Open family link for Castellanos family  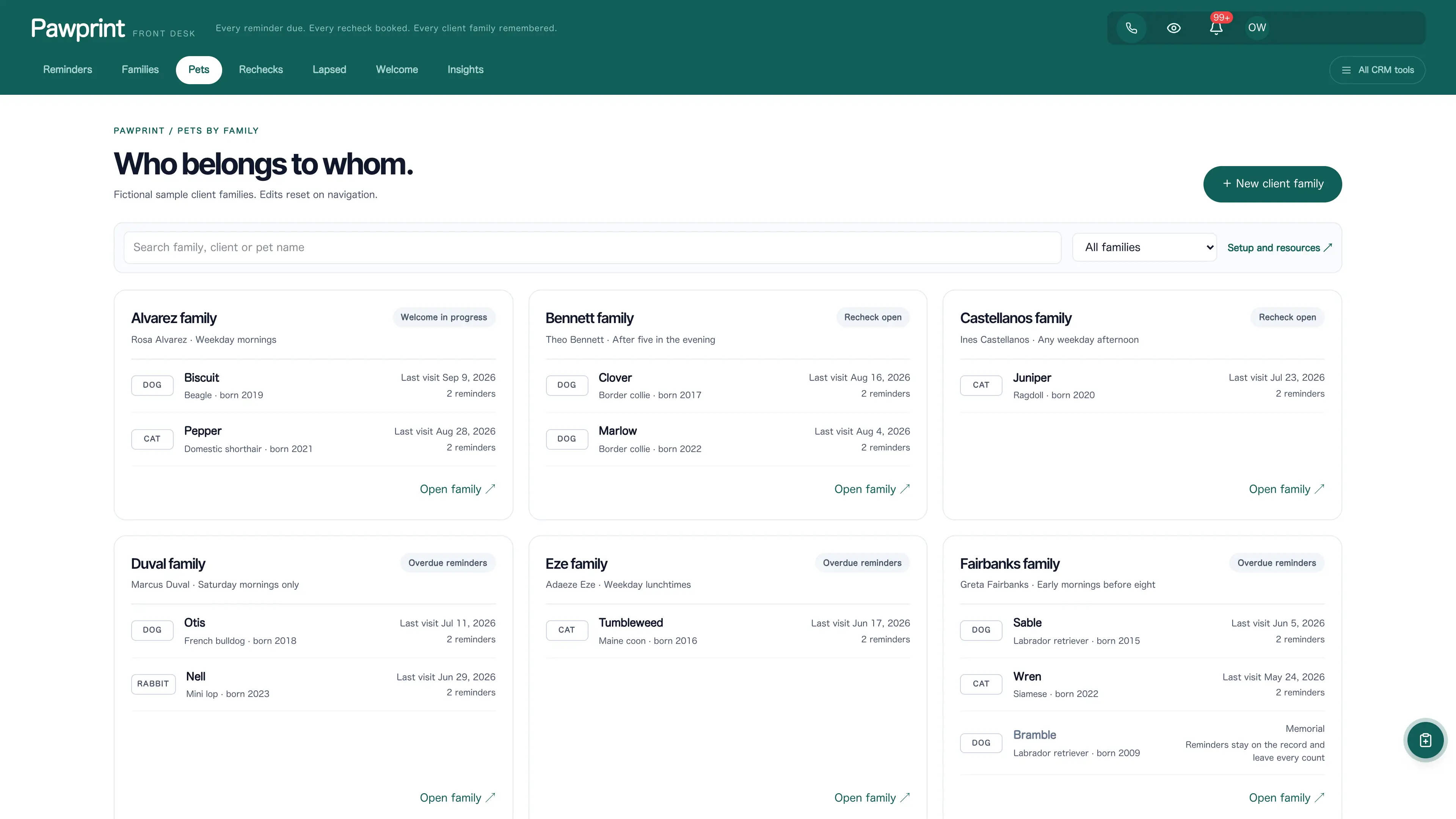point(1287,489)
